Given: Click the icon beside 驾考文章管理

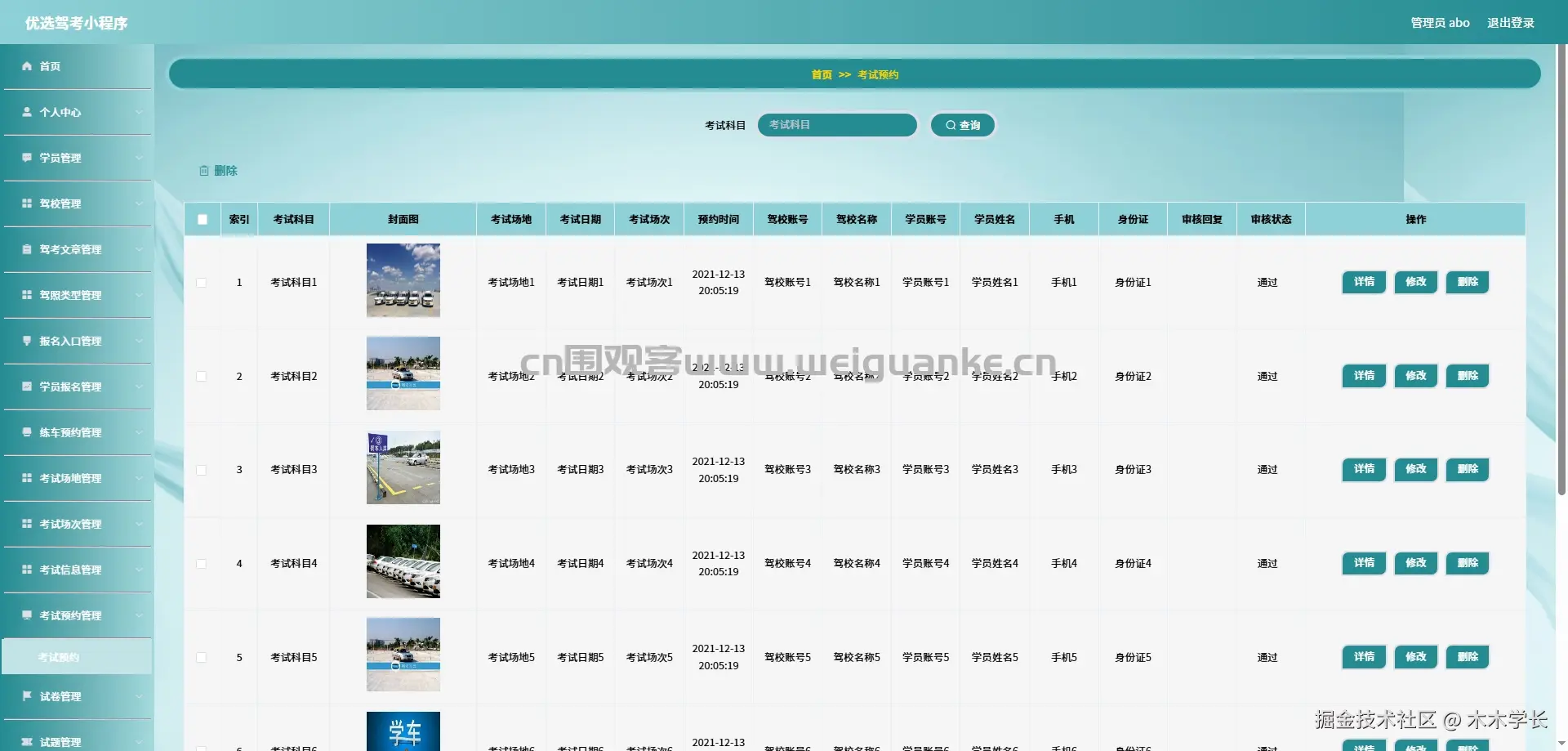Looking at the screenshot, I should coord(27,249).
